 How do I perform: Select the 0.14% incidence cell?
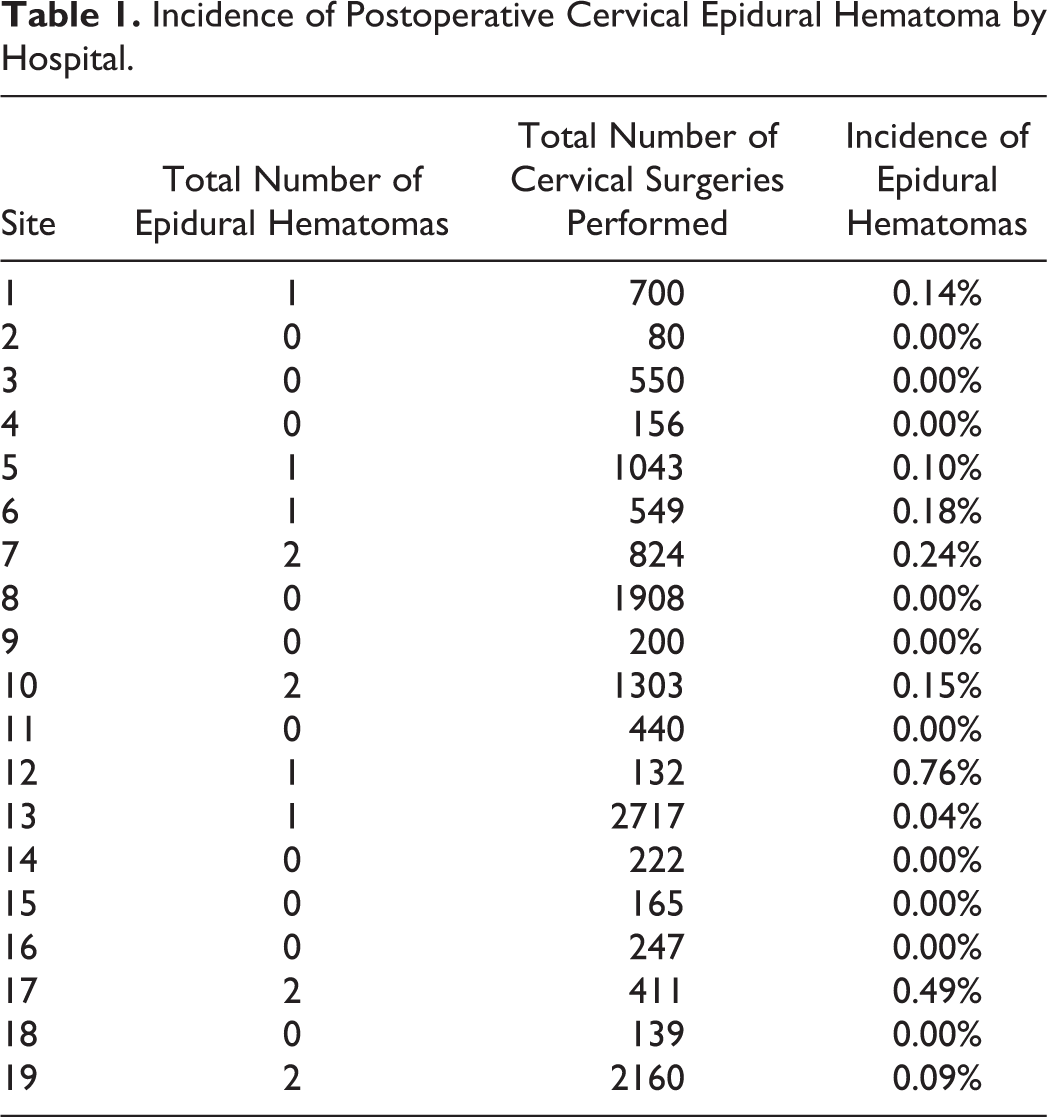[x=937, y=293]
